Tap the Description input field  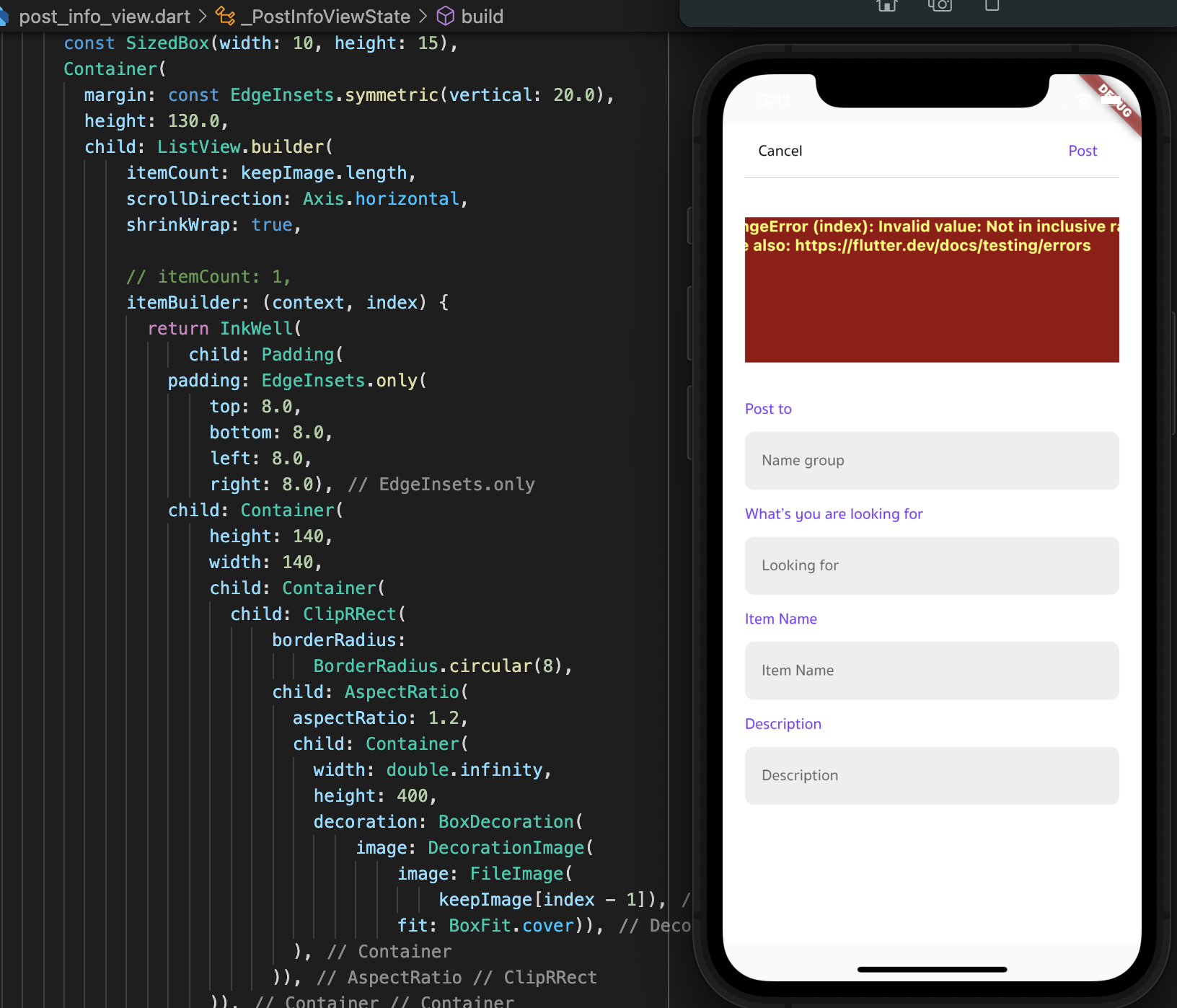(x=932, y=776)
